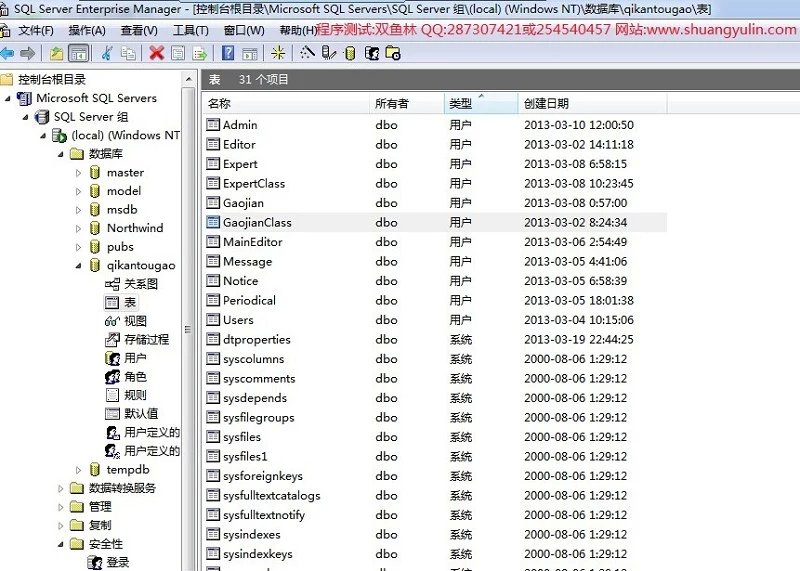Open the 文件(F) menu

click(x=36, y=31)
